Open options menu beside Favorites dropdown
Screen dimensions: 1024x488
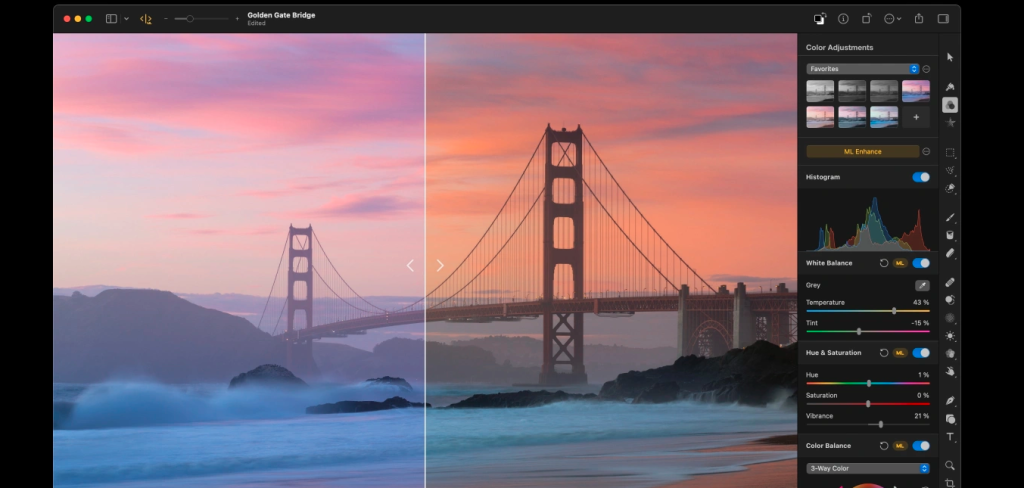click(926, 69)
